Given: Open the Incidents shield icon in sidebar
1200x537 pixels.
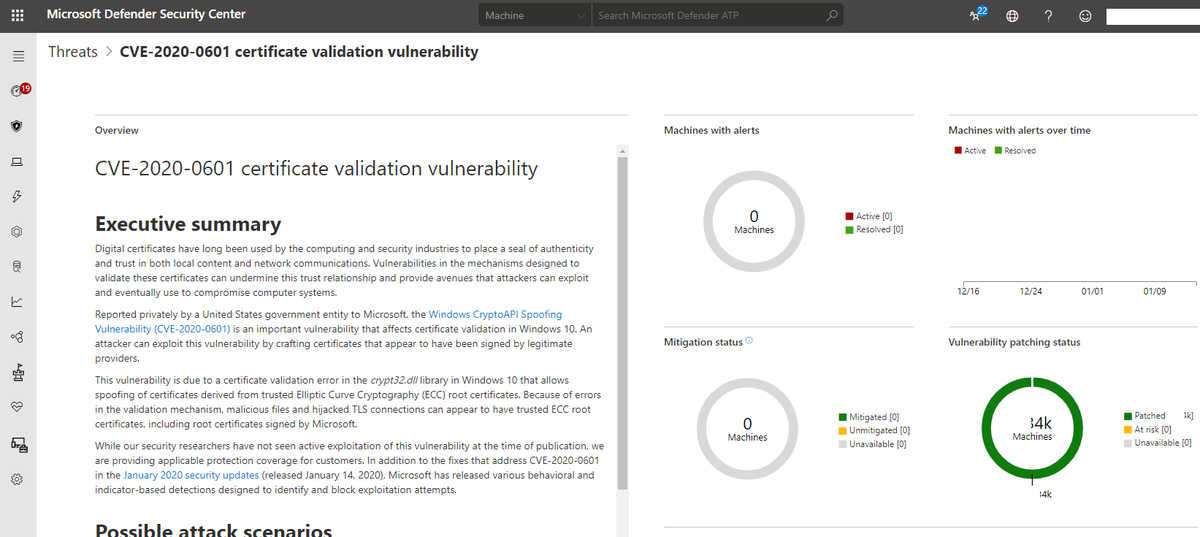Looking at the screenshot, I should [x=17, y=126].
